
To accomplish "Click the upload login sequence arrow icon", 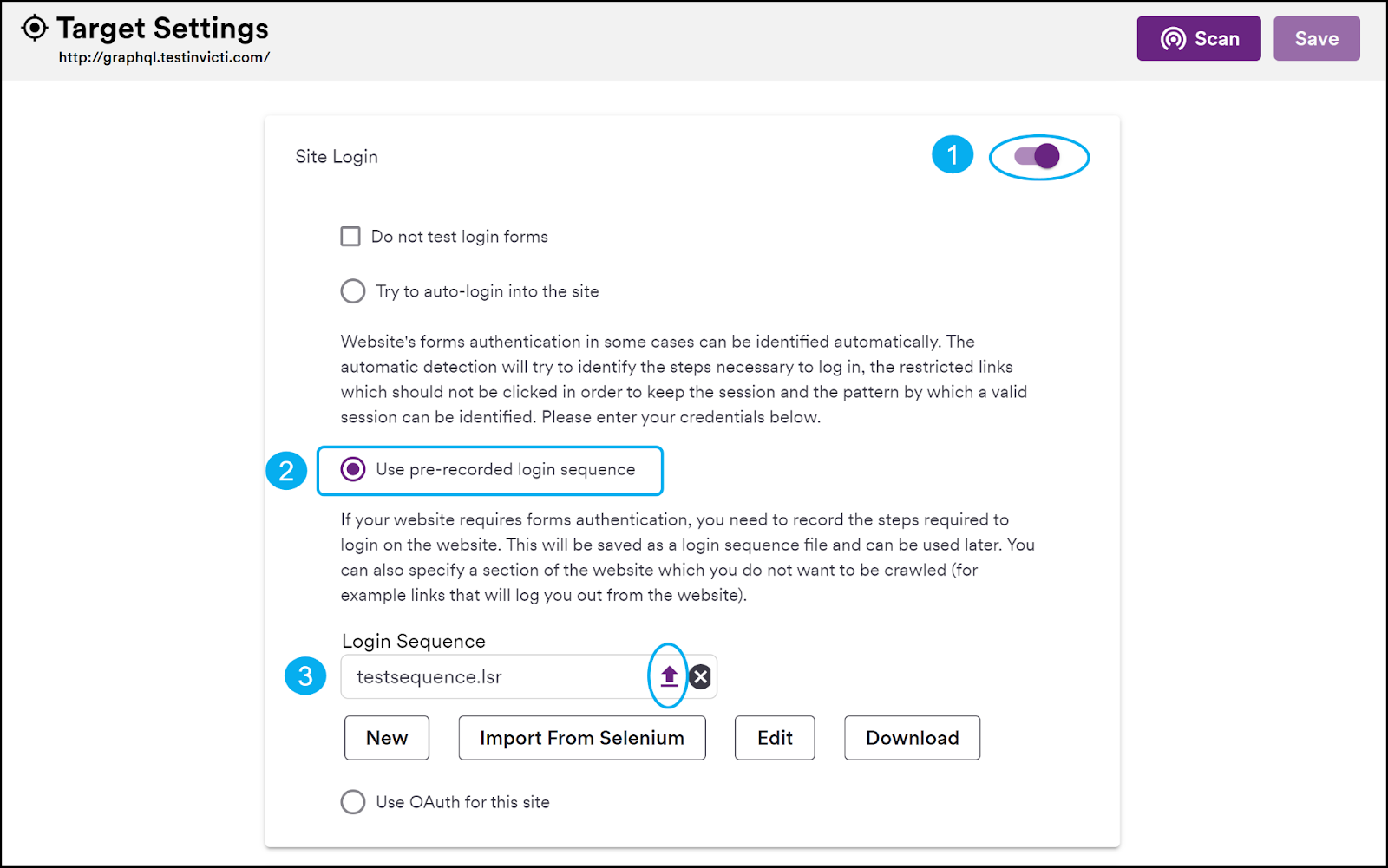I will point(669,675).
